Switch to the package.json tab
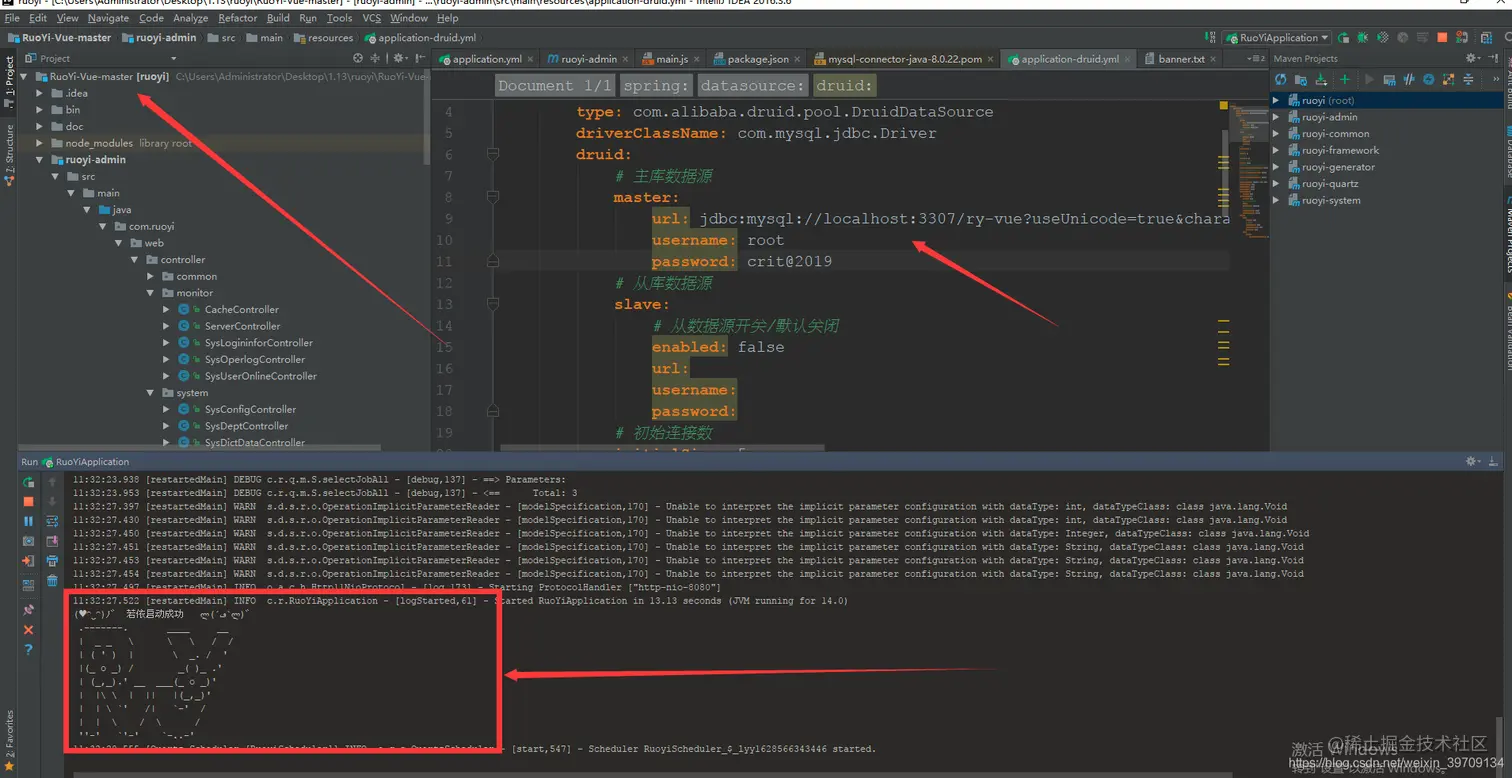 point(757,59)
